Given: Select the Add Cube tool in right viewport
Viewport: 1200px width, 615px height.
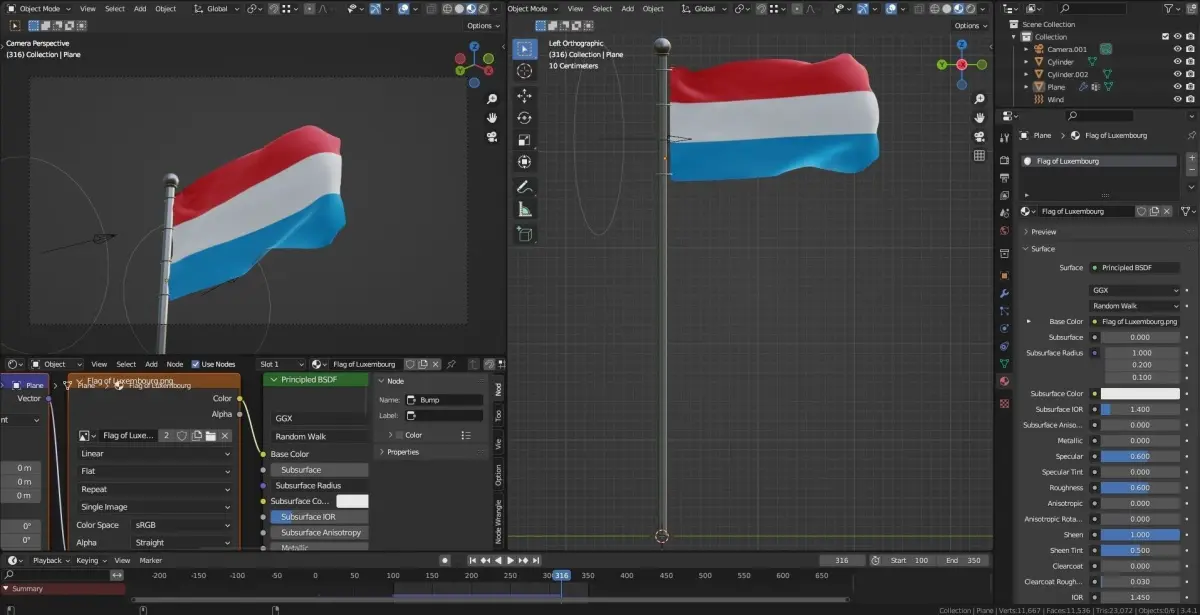Looking at the screenshot, I should point(525,234).
